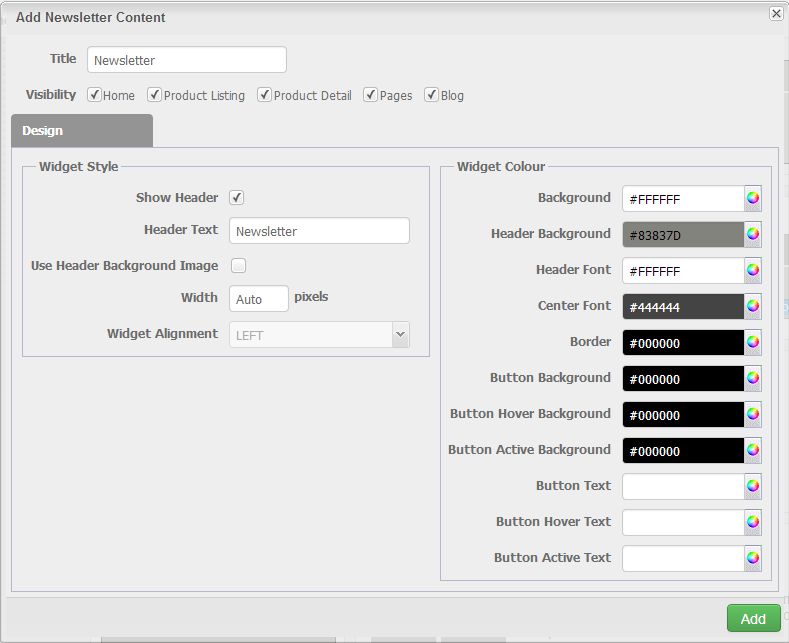Focus the Header Text input field
The width and height of the screenshot is (789, 643).
pos(319,231)
